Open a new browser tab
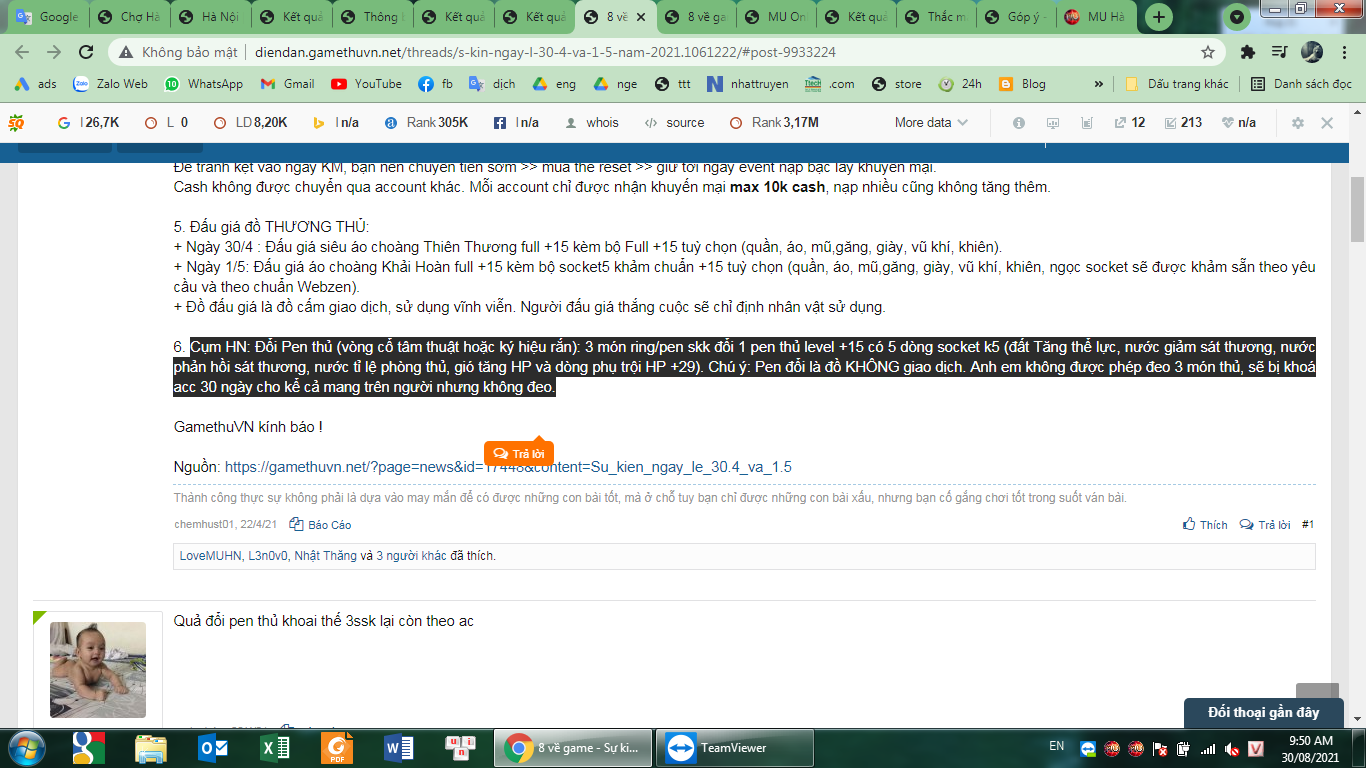1366x768 pixels. pos(1159,17)
